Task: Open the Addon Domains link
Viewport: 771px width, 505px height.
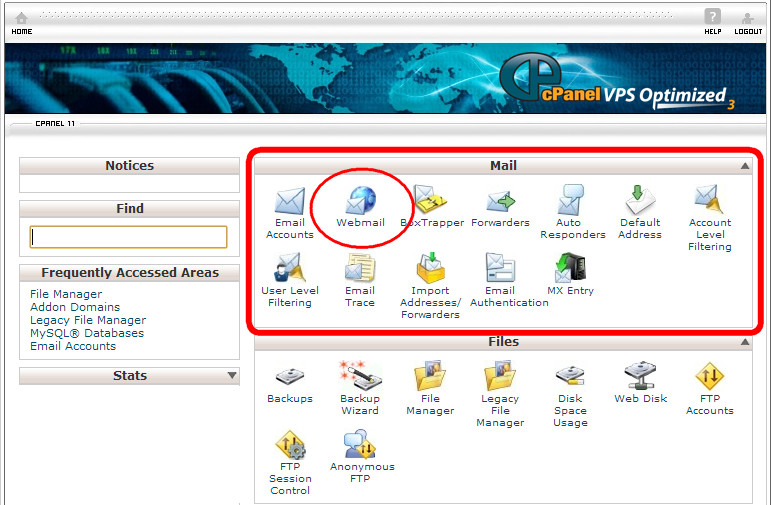Action: tap(75, 307)
